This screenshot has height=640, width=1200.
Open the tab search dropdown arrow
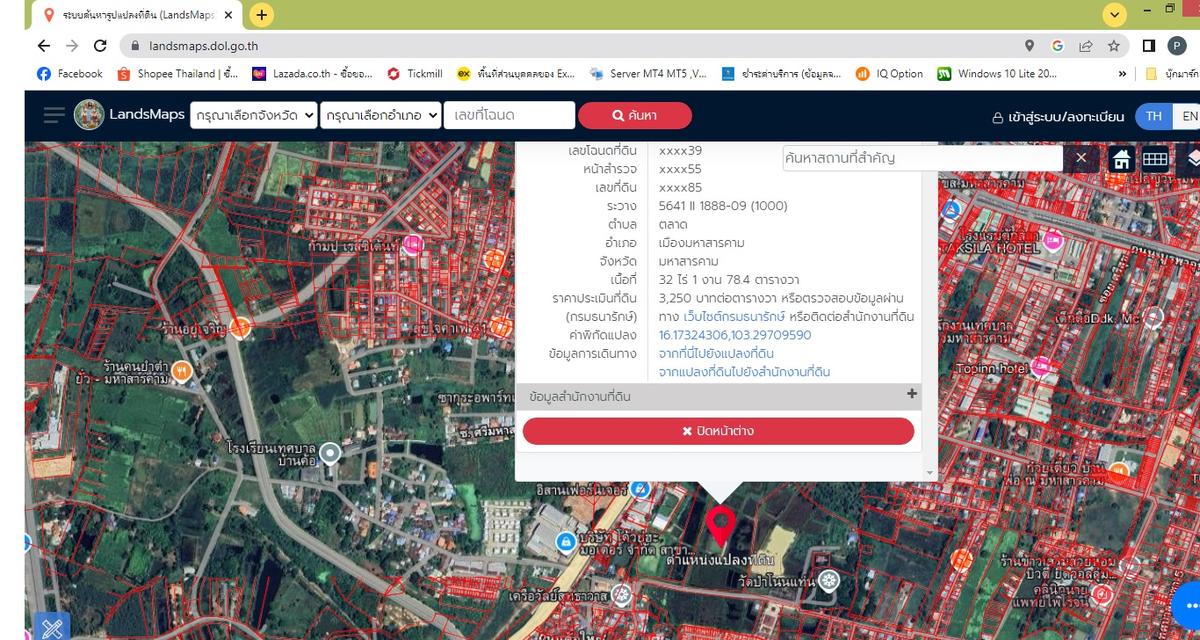tap(1114, 15)
